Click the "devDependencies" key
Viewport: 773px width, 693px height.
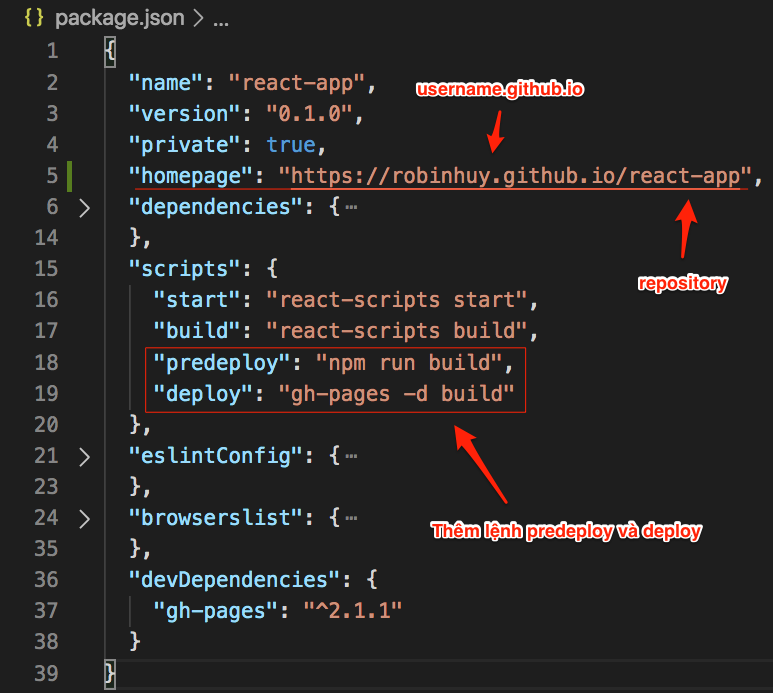tap(234, 580)
